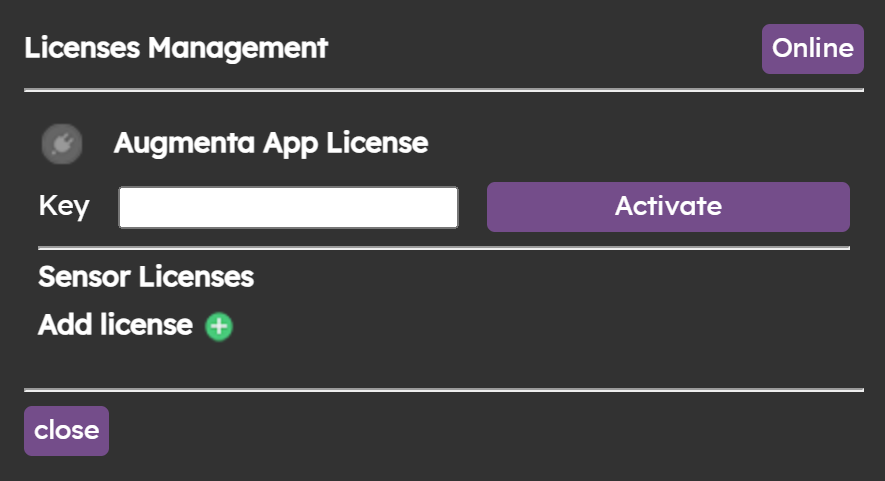The width and height of the screenshot is (885, 481).
Task: Click the divider line above Sensor Licenses
Action: point(443,248)
